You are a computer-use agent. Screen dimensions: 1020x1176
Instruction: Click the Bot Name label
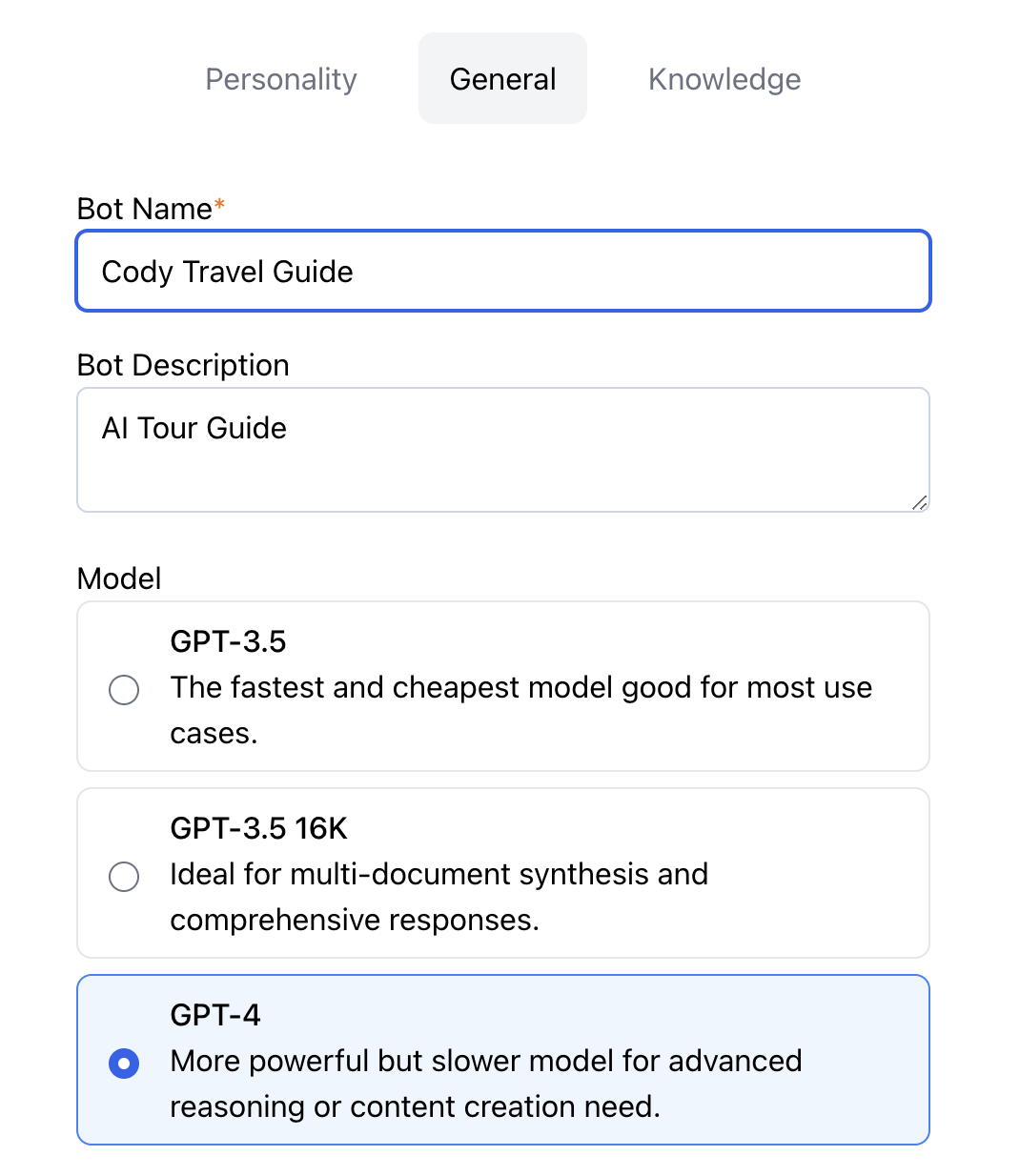[144, 209]
